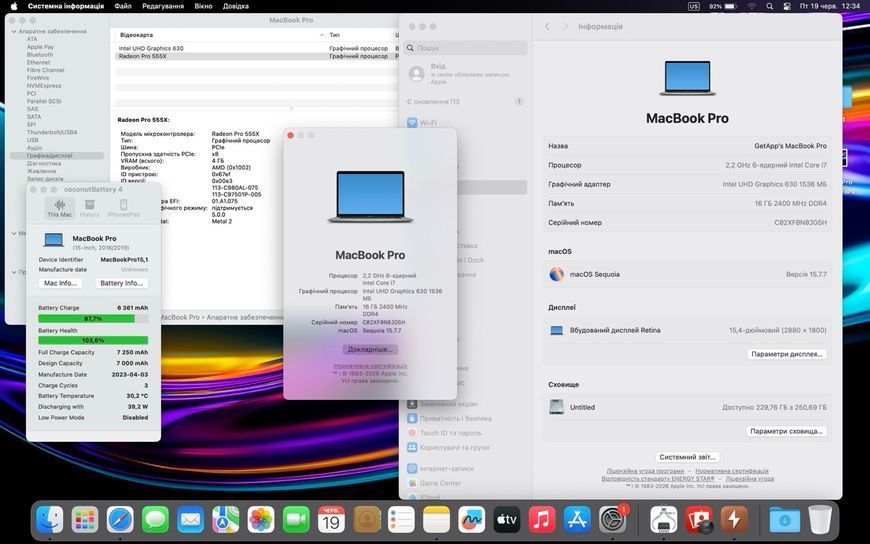
Task: Open Photos from the Dock
Action: click(261, 520)
